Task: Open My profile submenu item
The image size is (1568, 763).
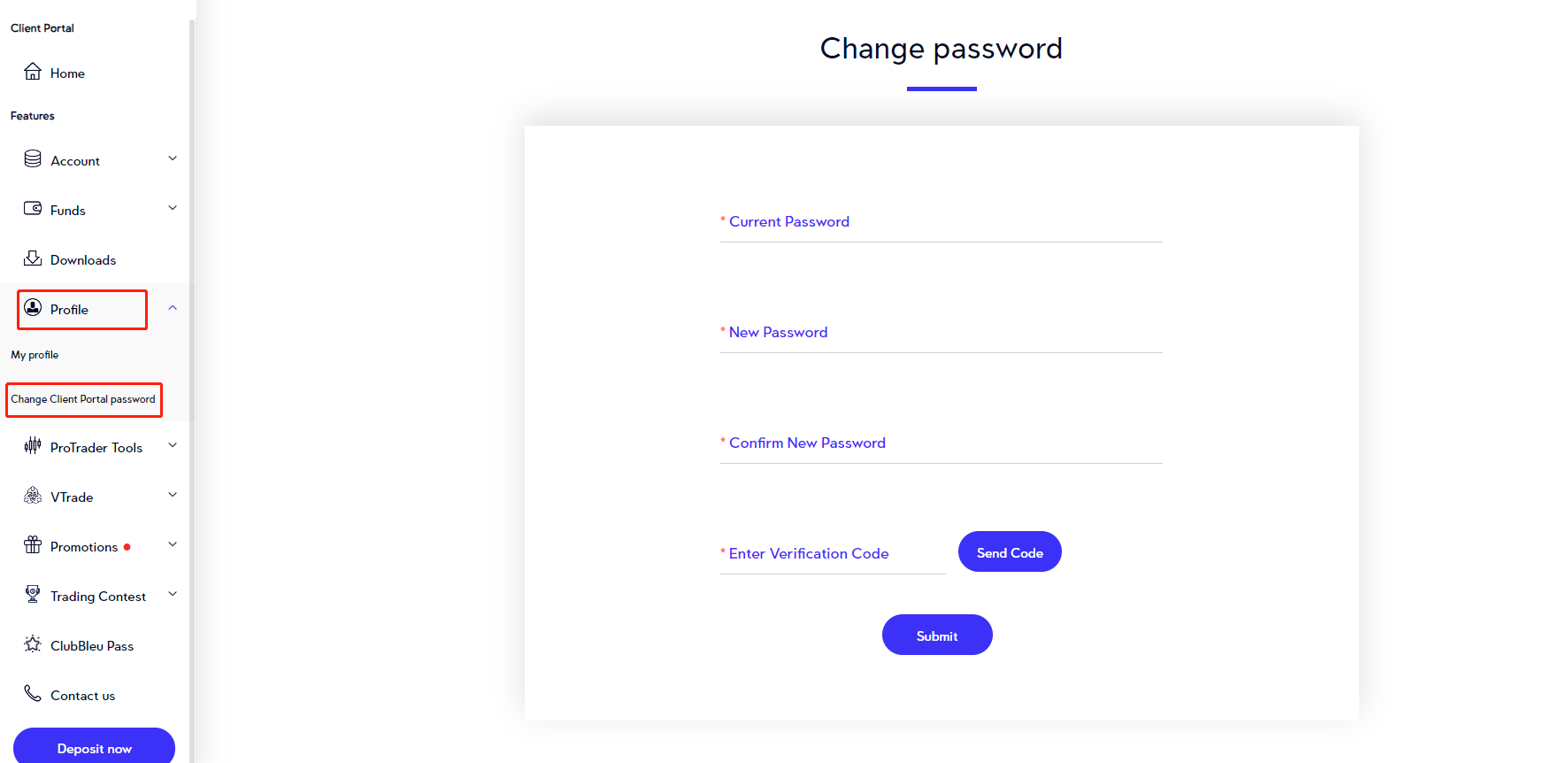Action: point(35,355)
